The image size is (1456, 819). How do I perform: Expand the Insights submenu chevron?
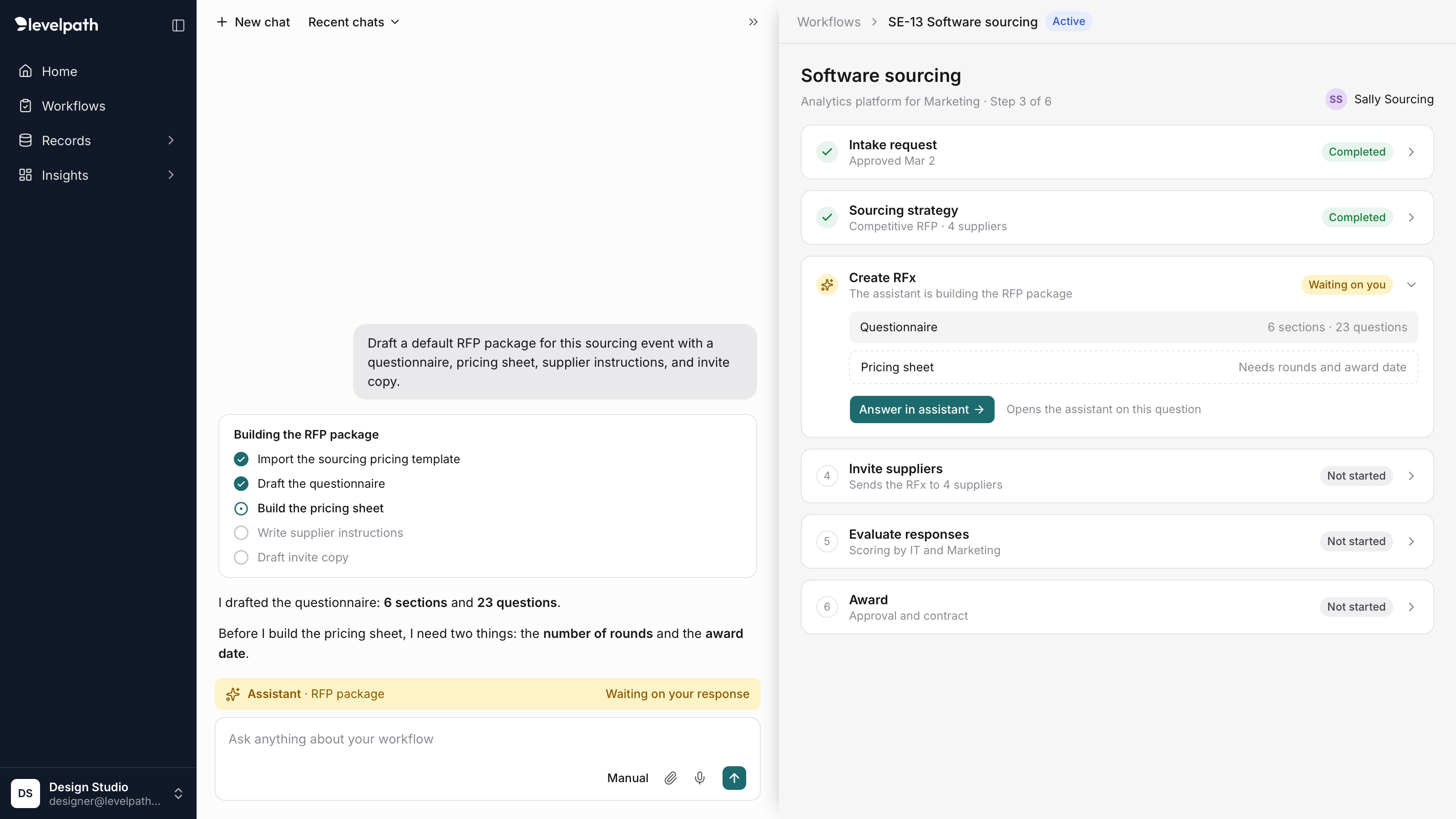click(171, 175)
